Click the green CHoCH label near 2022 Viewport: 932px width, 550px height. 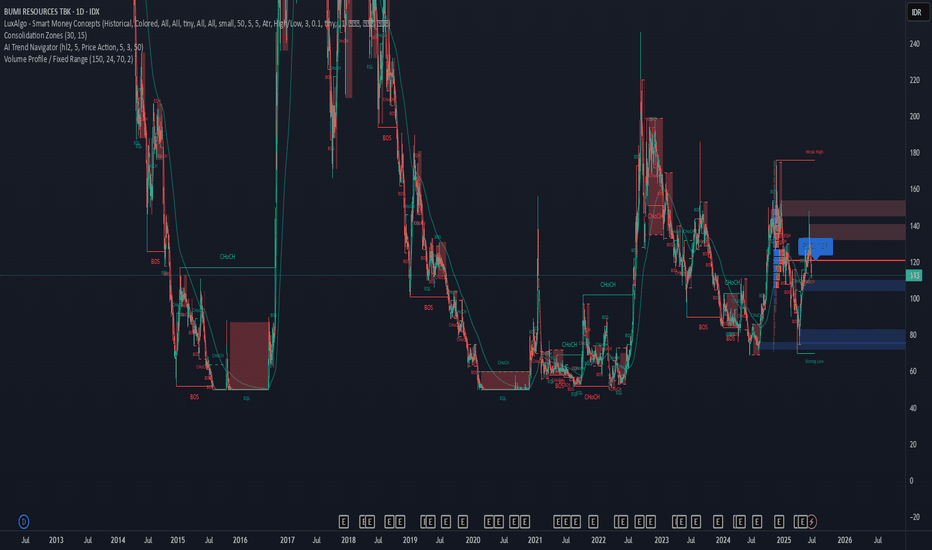(608, 285)
